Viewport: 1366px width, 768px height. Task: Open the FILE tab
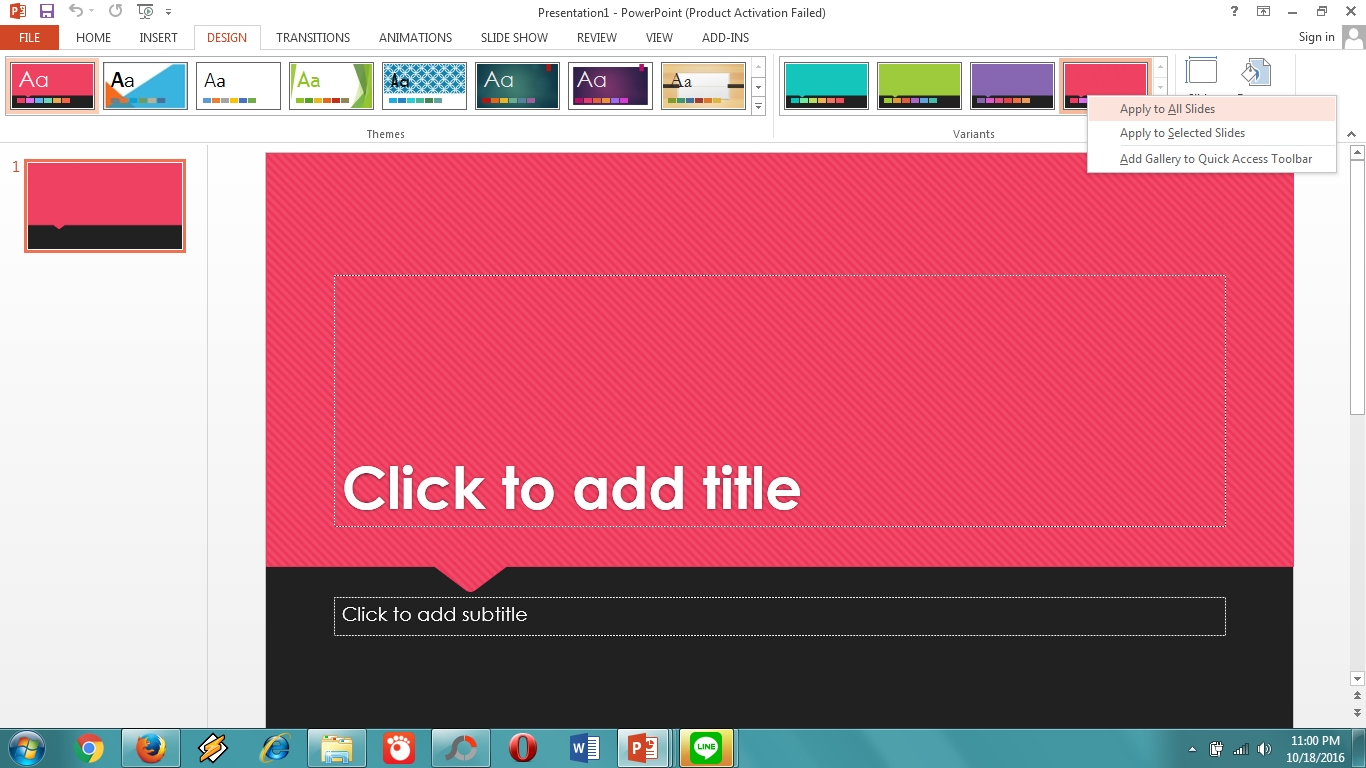(30, 38)
